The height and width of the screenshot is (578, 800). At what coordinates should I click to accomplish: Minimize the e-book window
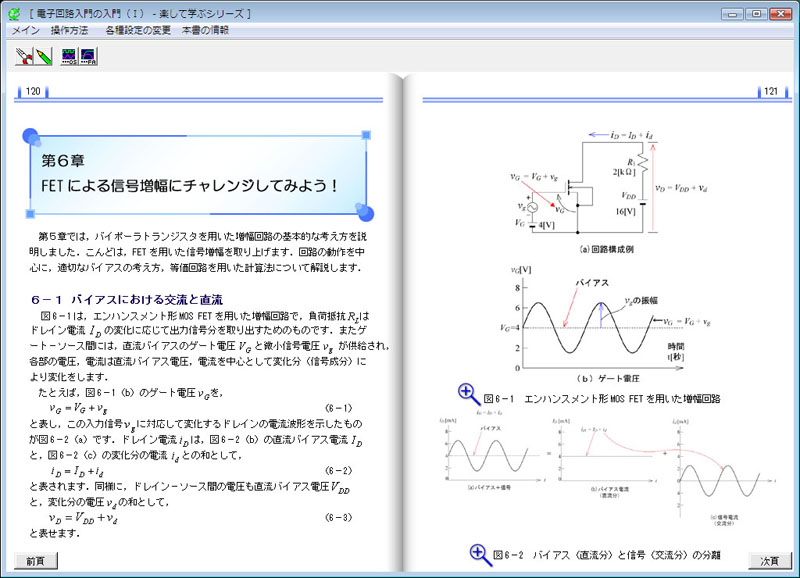click(732, 14)
